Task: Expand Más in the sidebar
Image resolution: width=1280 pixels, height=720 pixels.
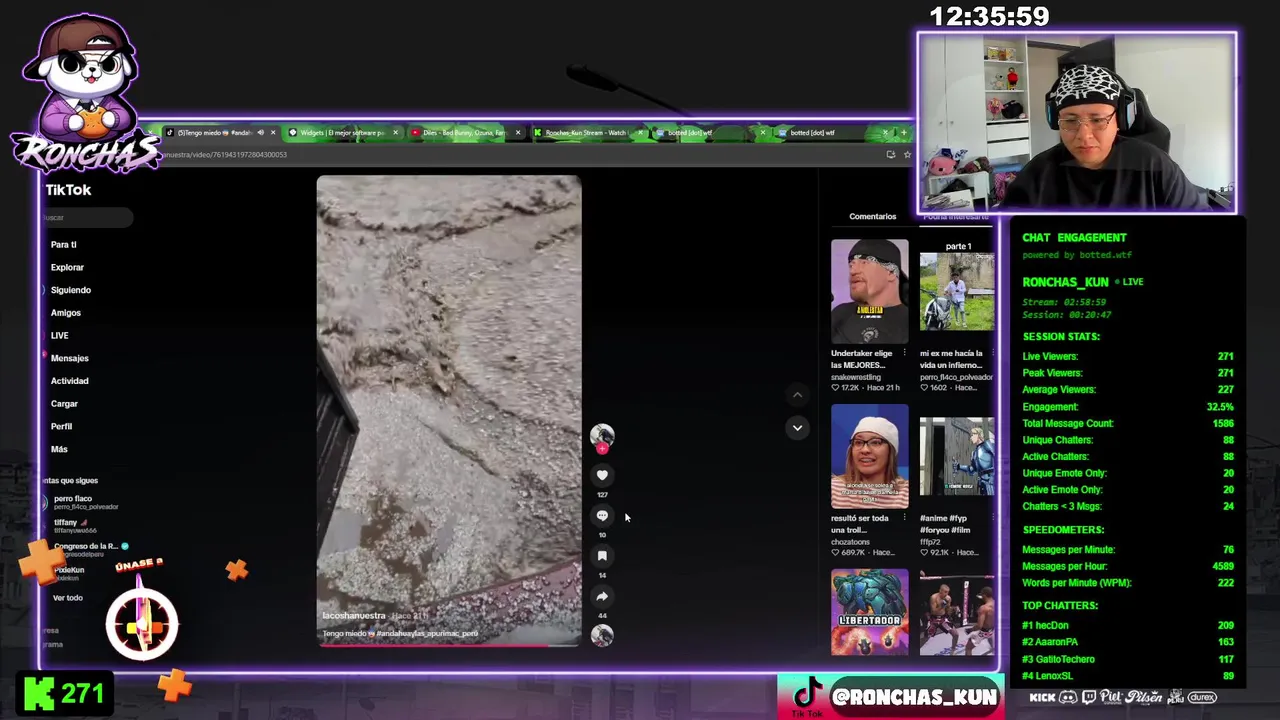Action: click(x=60, y=450)
